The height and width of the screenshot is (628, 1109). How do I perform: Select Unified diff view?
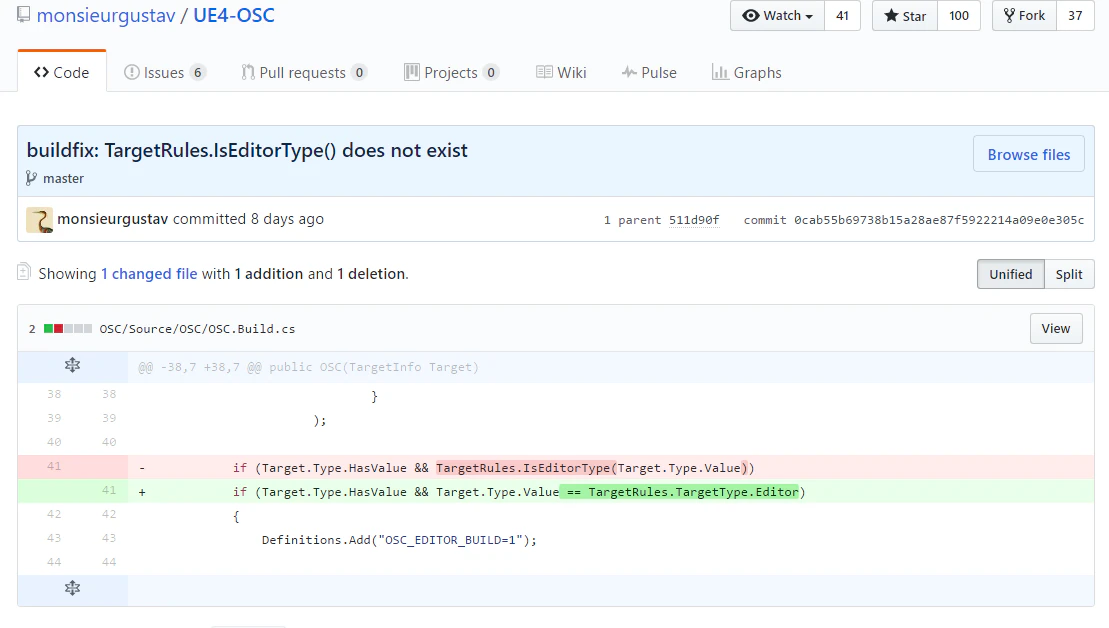[x=1010, y=274]
